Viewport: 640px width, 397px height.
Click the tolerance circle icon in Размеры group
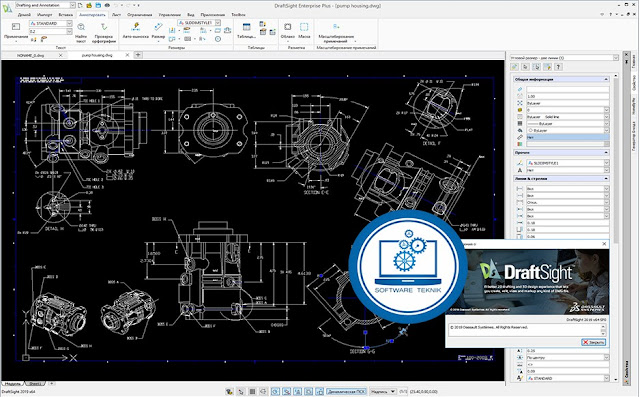[x=218, y=39]
